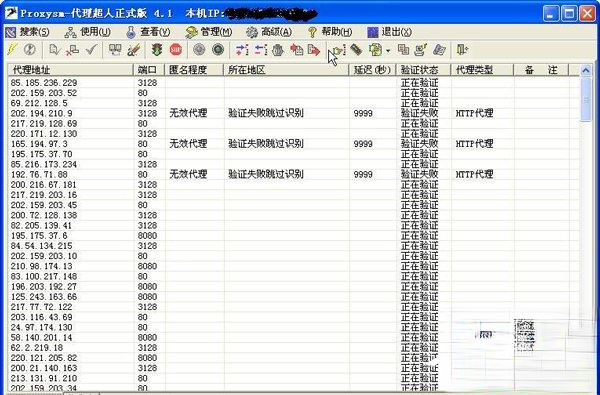Viewport: 600px width, 395px height.
Task: Select proxy row 85.185.236.229
Action: click(293, 83)
